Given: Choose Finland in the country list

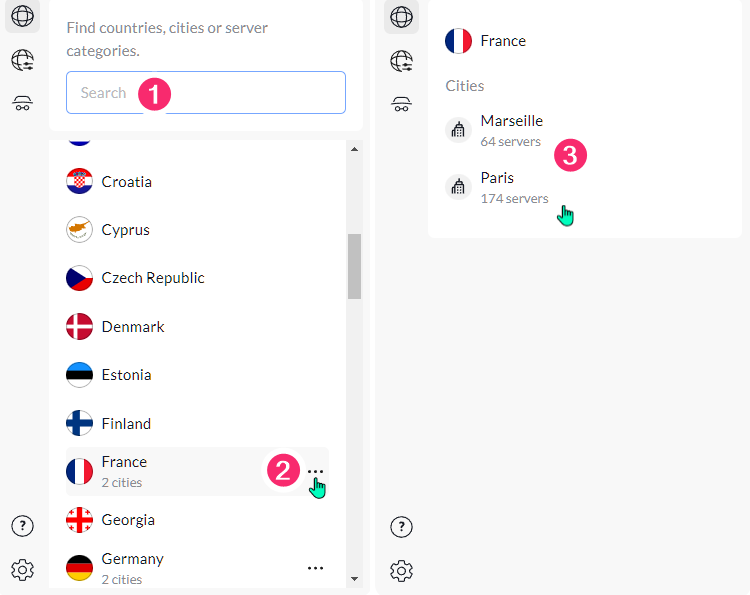Looking at the screenshot, I should coord(126,424).
